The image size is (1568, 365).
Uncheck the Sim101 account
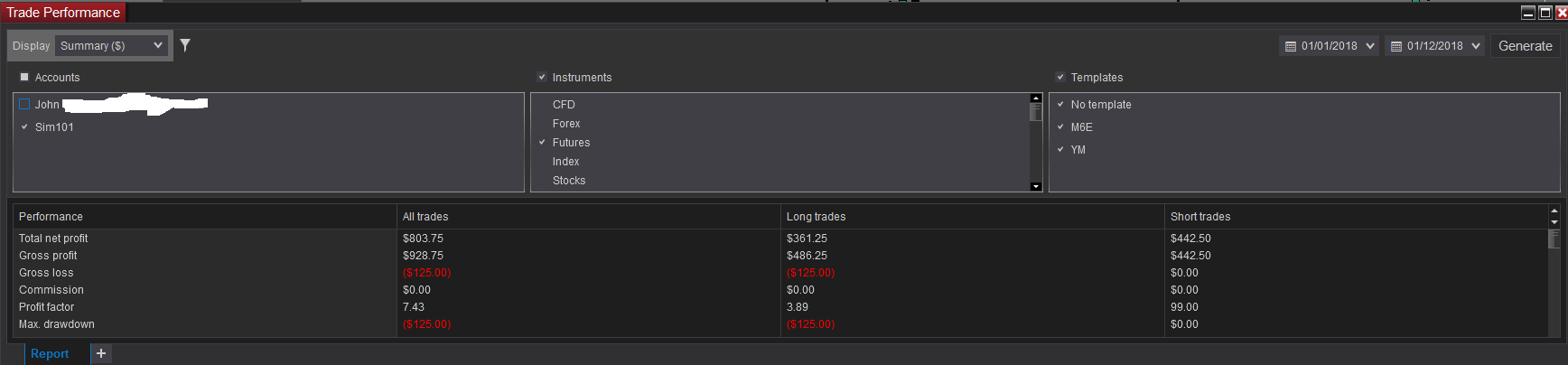pos(25,127)
